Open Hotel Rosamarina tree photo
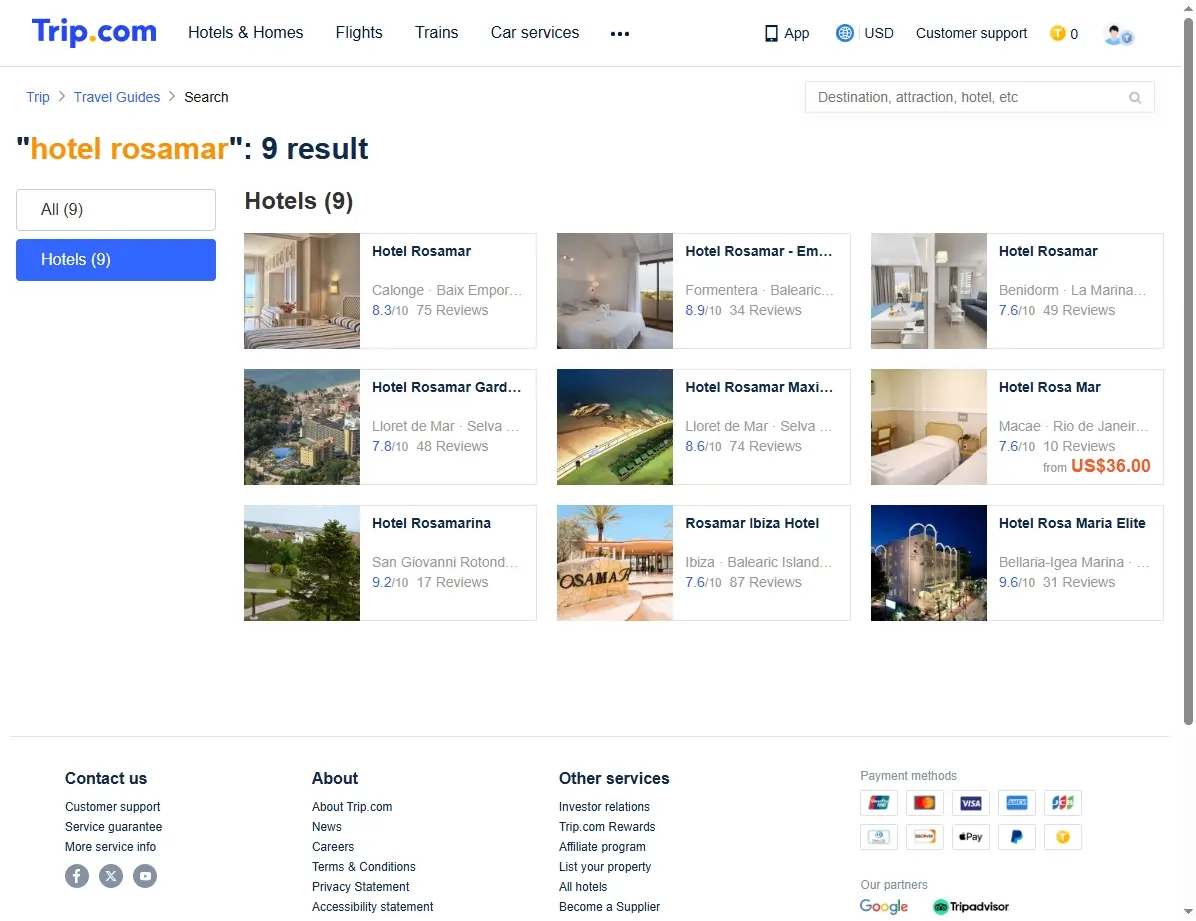1196x921 pixels. click(x=302, y=563)
